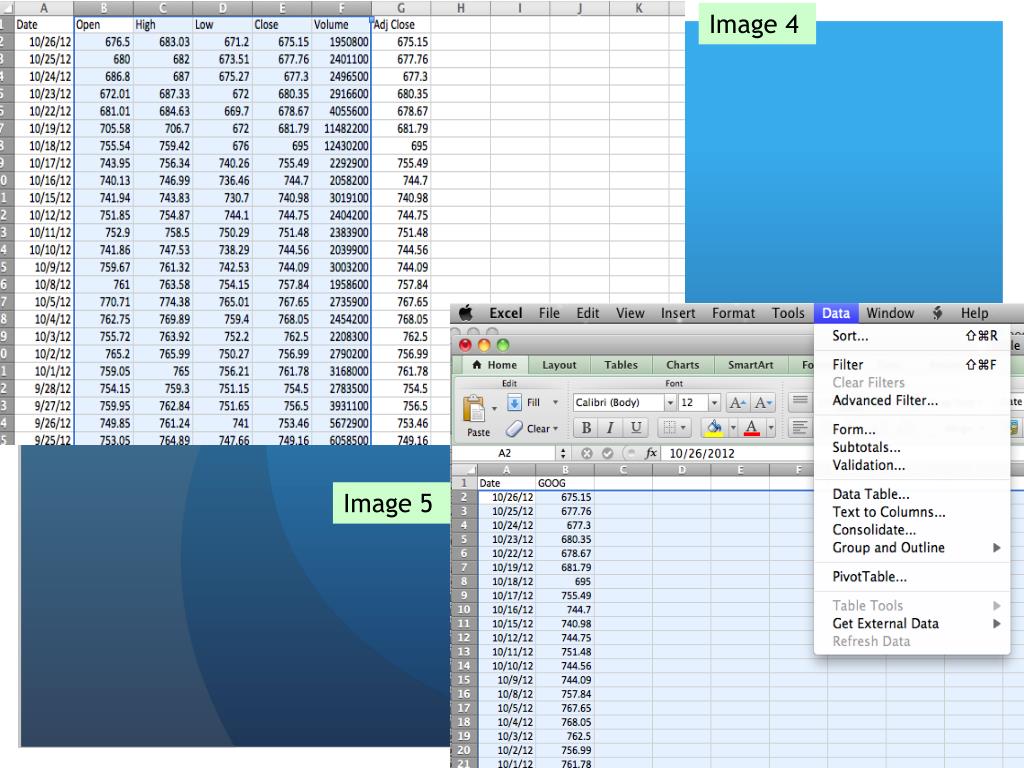Viewport: 1024px width, 768px height.
Task: Click the Name Box stepper arrows beside A2
Action: coord(563,453)
